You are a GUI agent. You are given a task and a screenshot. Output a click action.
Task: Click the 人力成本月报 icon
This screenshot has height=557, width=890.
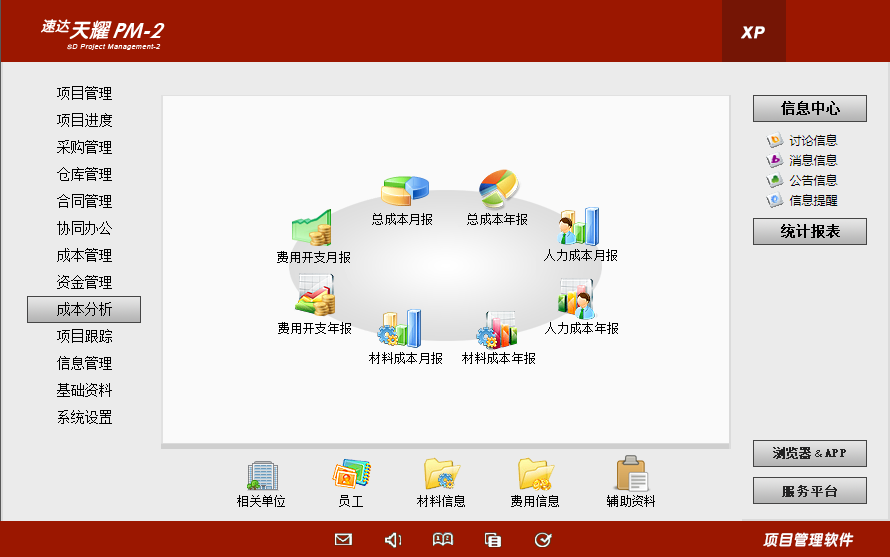point(579,227)
